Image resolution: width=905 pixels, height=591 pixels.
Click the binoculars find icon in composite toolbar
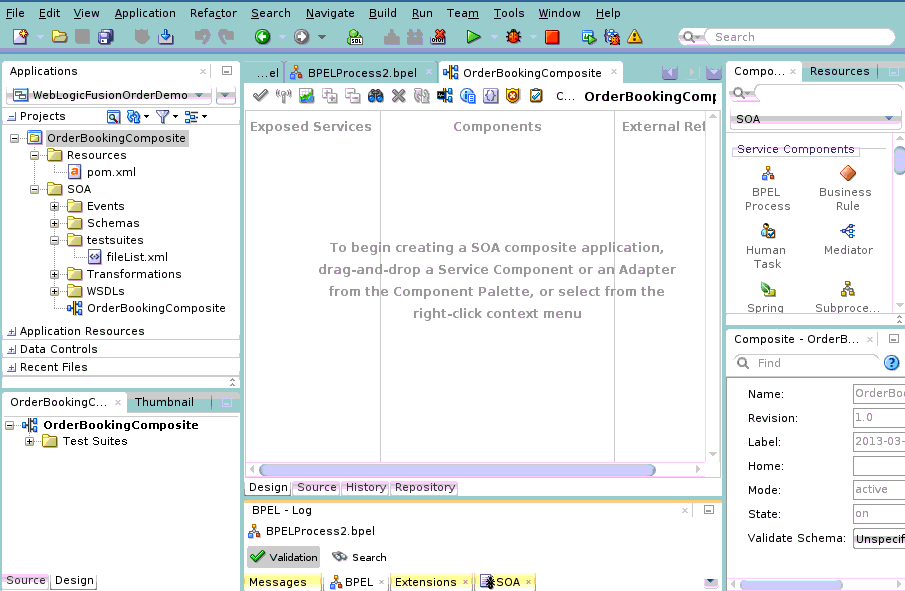376,96
